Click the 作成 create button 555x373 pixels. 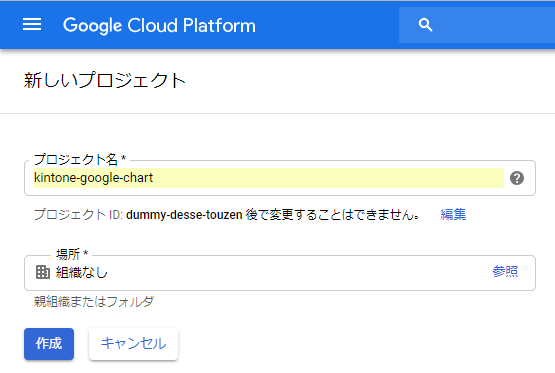click(x=49, y=344)
